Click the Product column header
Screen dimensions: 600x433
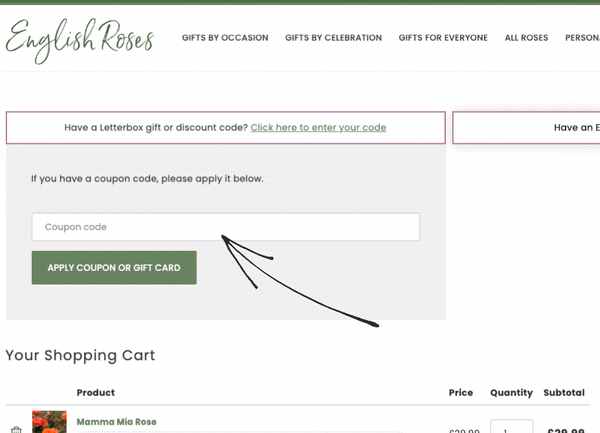click(96, 393)
